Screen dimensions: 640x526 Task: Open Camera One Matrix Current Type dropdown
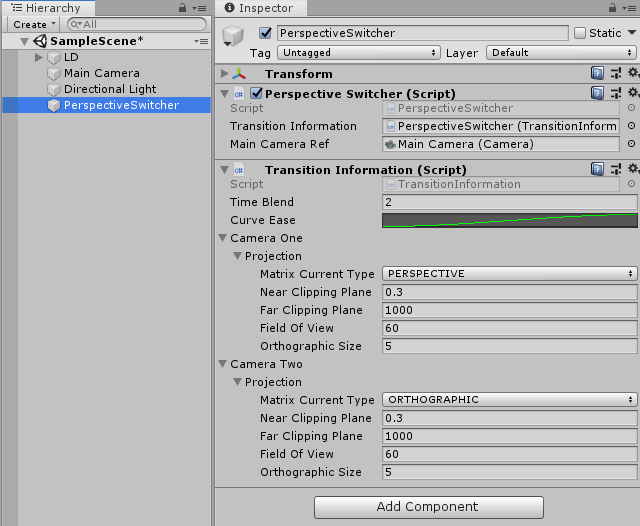(x=509, y=273)
